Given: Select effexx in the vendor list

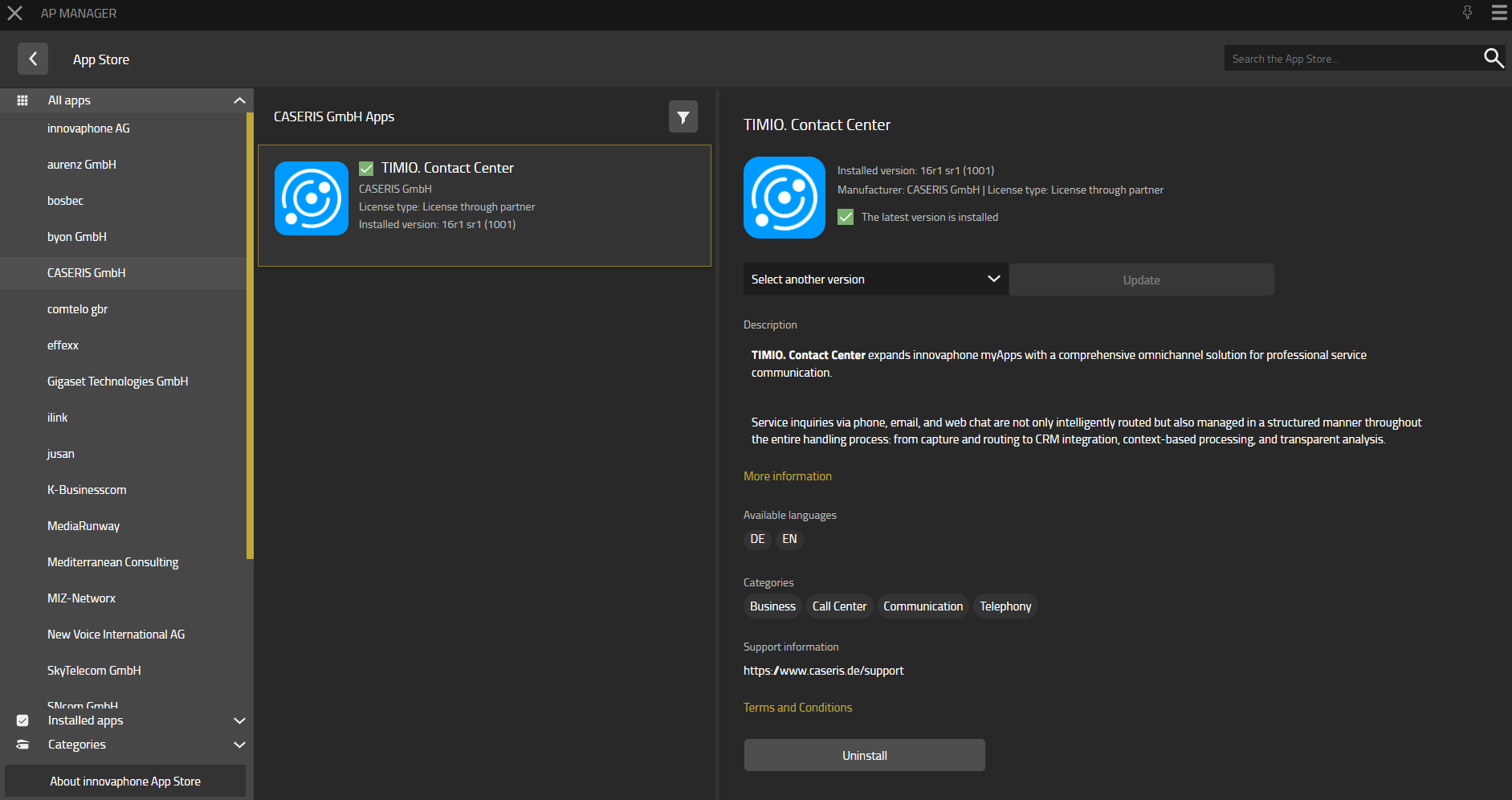Looking at the screenshot, I should coord(124,345).
